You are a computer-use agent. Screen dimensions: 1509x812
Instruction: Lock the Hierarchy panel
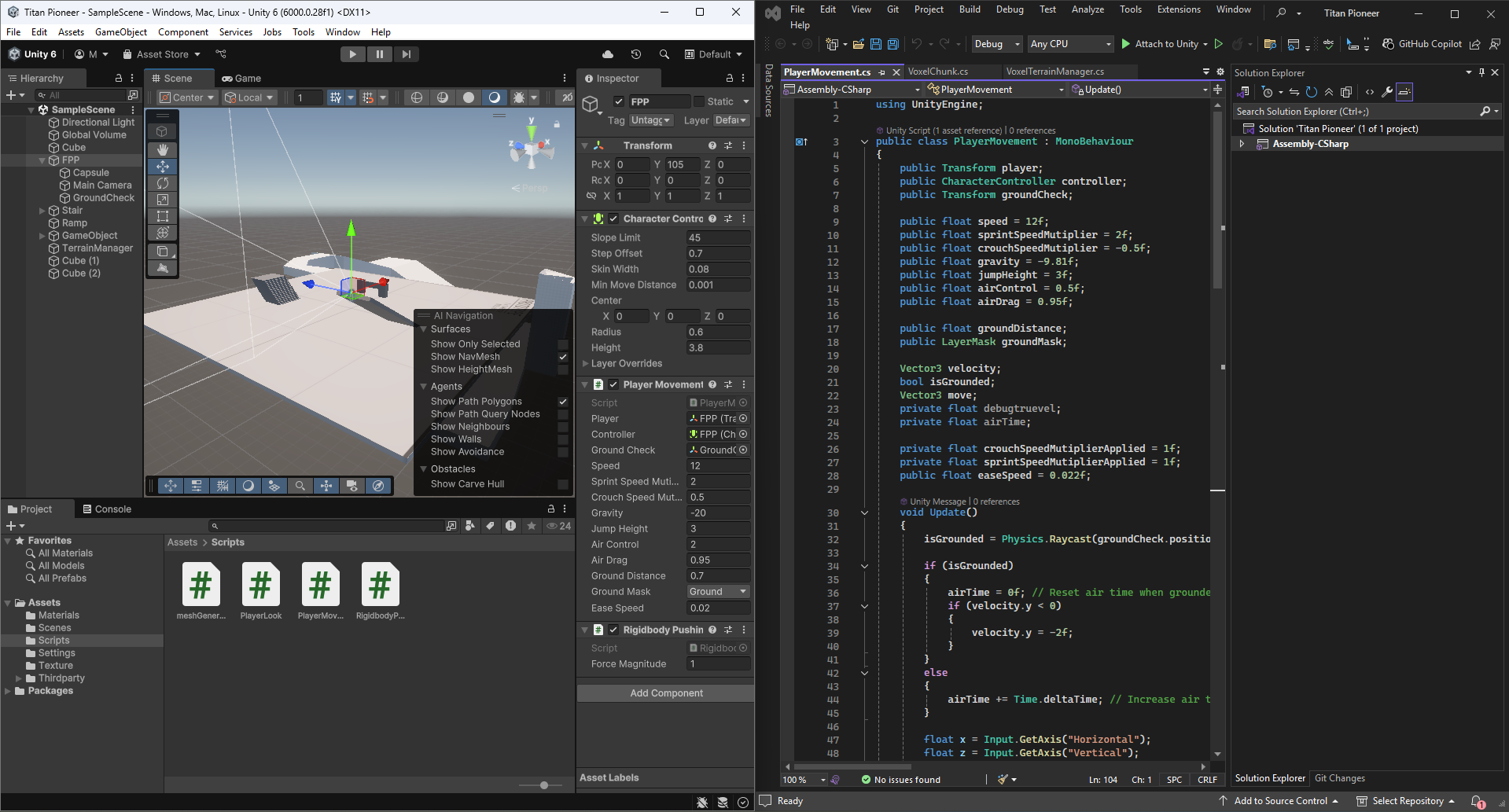[118, 78]
